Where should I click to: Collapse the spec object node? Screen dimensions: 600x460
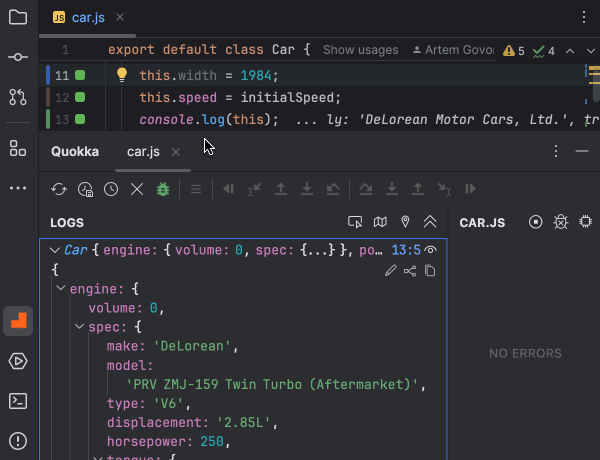pyautogui.click(x=79, y=326)
